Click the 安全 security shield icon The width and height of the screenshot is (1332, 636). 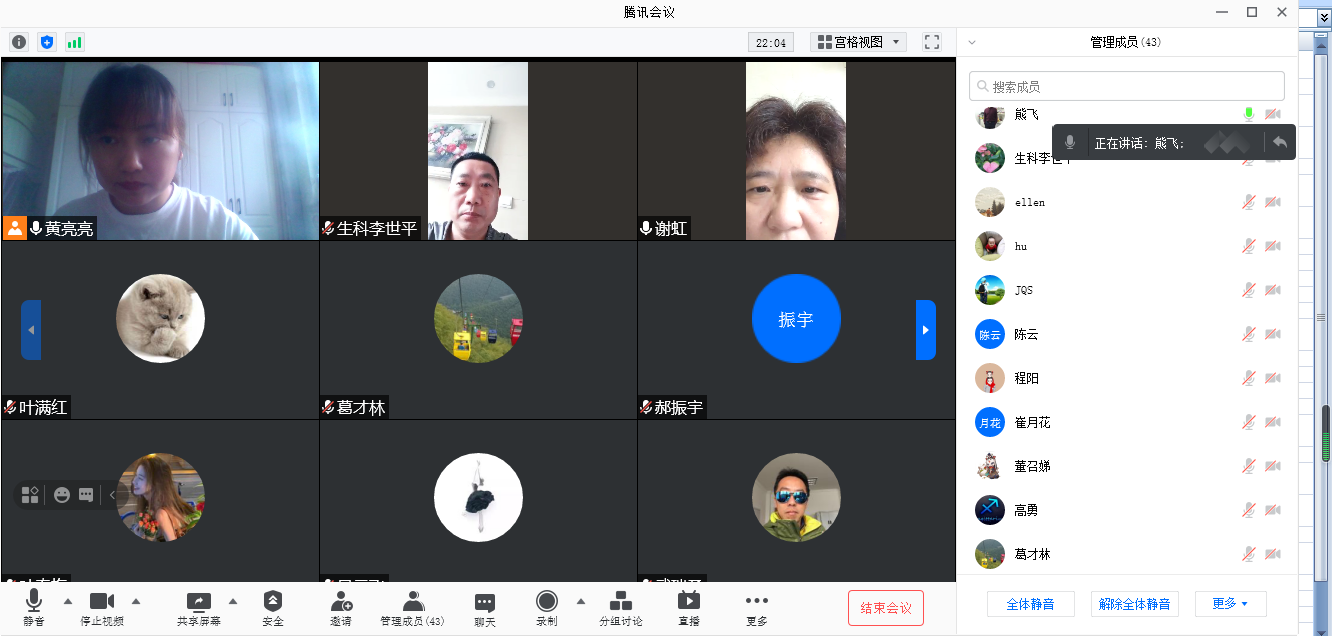point(273,601)
